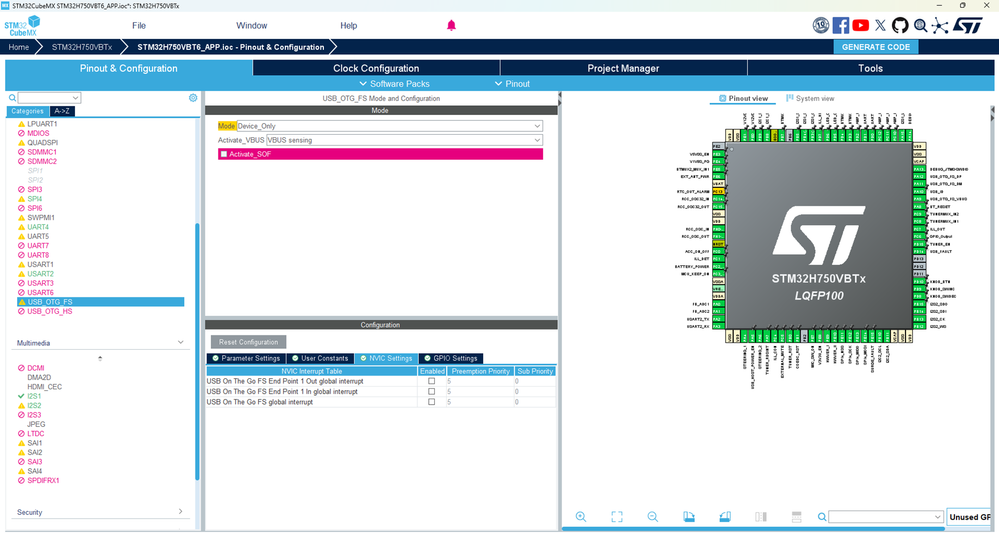Click the STM32H750VBTx chip graphic
999x537 pixels.
(819, 236)
